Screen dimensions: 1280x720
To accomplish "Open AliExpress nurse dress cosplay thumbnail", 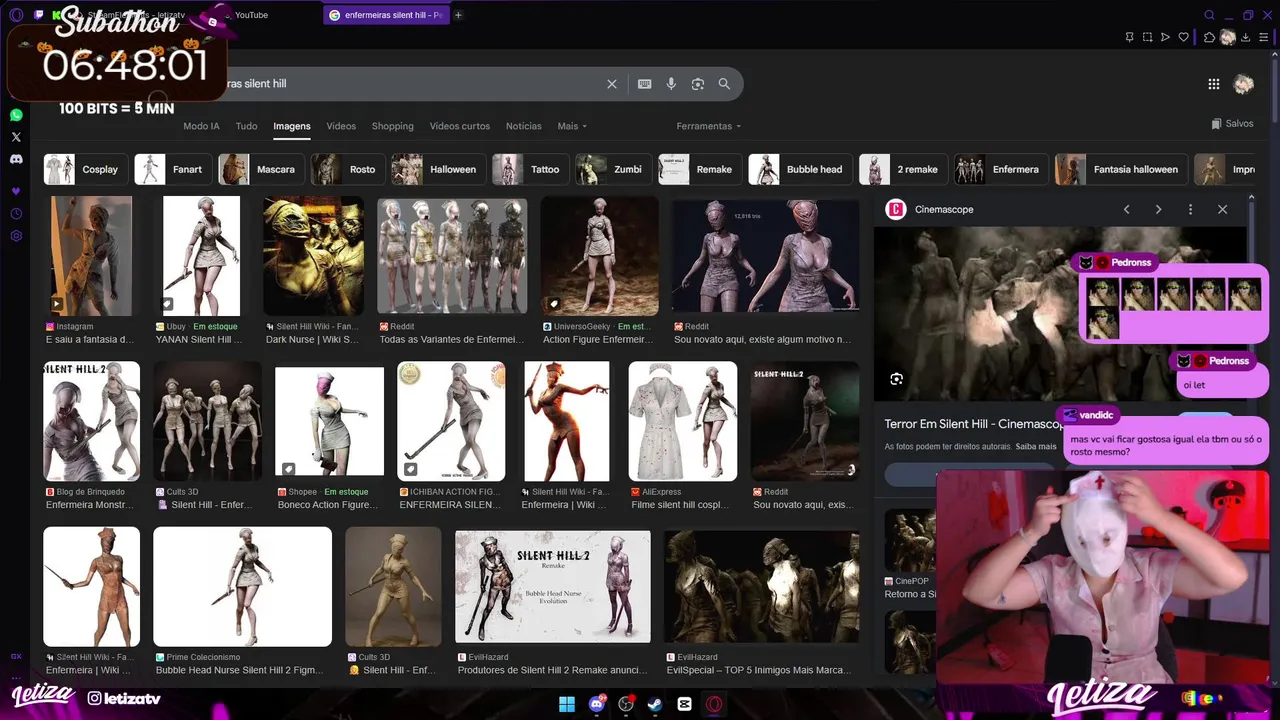I will 683,421.
